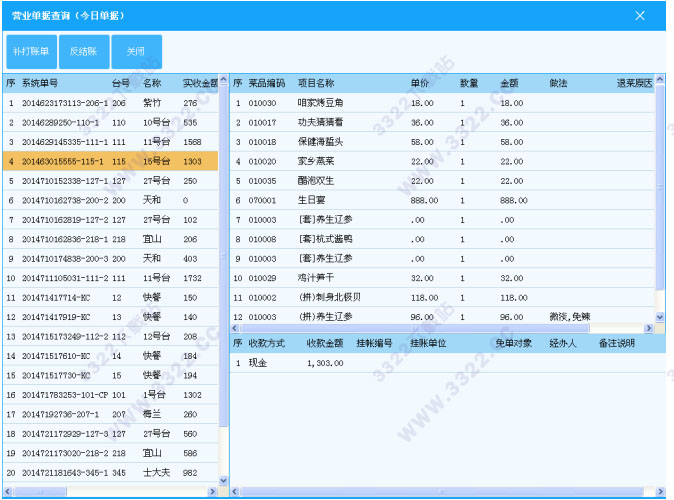674x500 pixels.
Task: Select order 20146289250-110-1
Action: [111, 123]
